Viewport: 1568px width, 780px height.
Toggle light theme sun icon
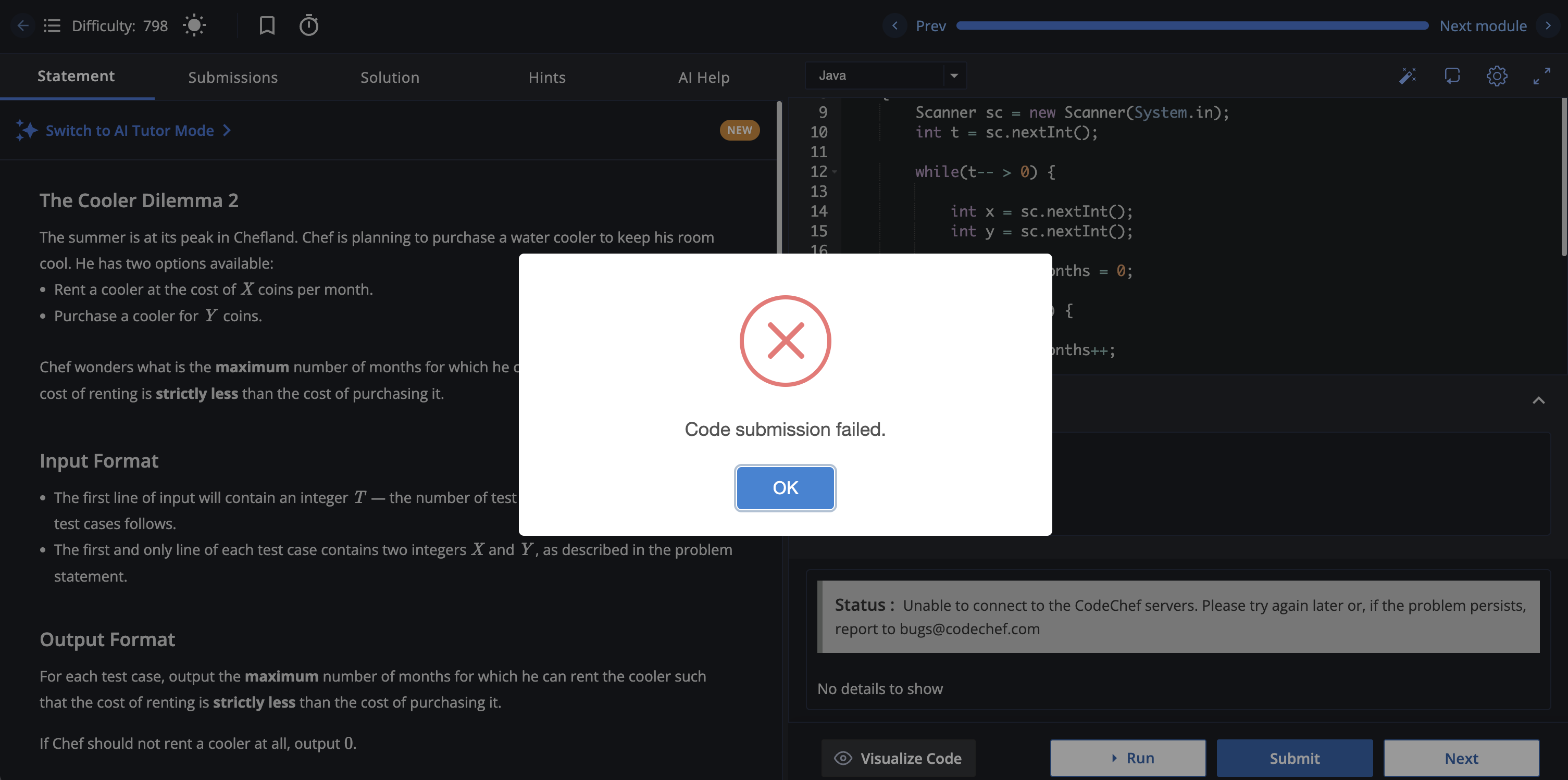pyautogui.click(x=194, y=26)
